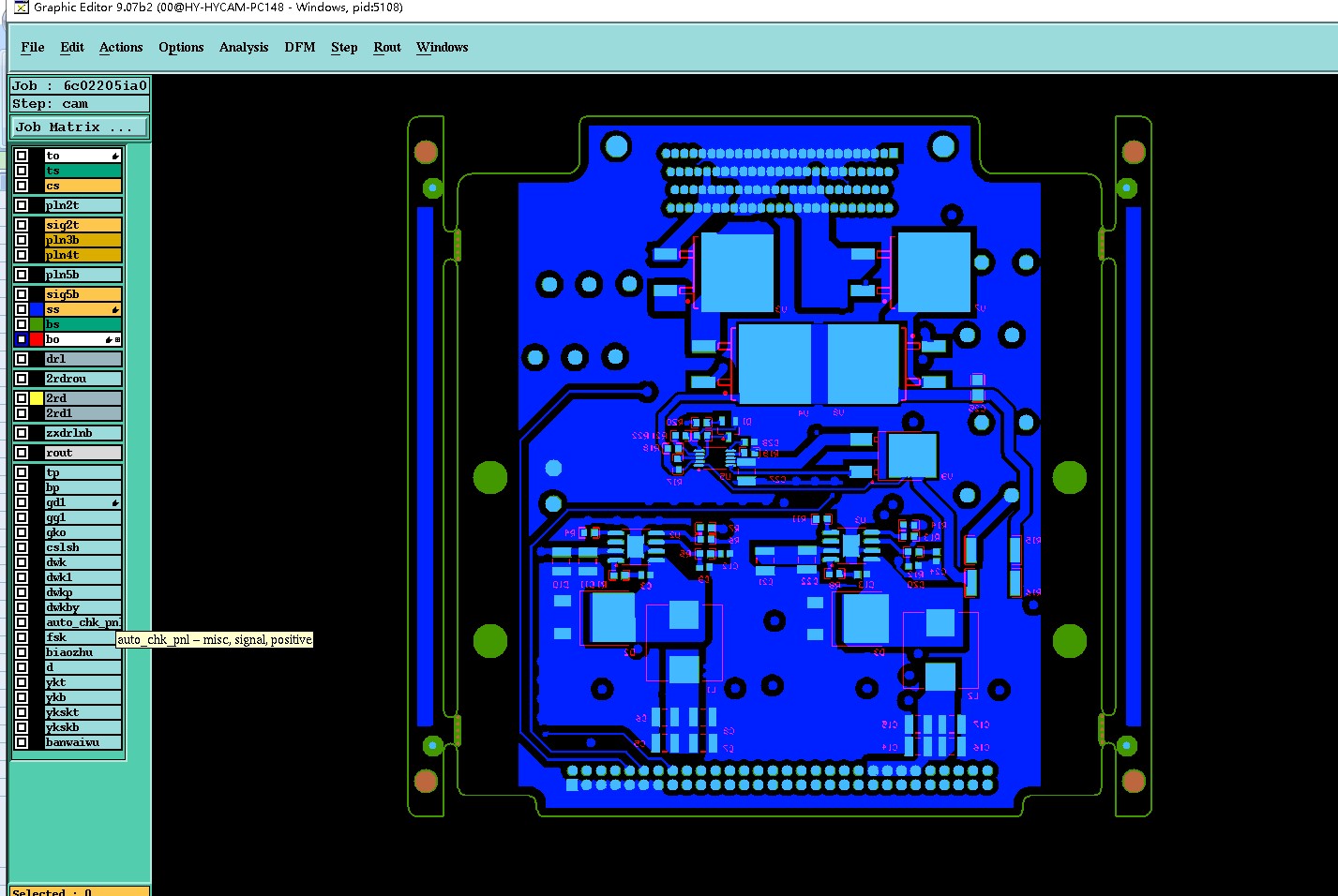Click the edit pencil icon on the 'to' layer
The height and width of the screenshot is (896, 1338).
[115, 157]
